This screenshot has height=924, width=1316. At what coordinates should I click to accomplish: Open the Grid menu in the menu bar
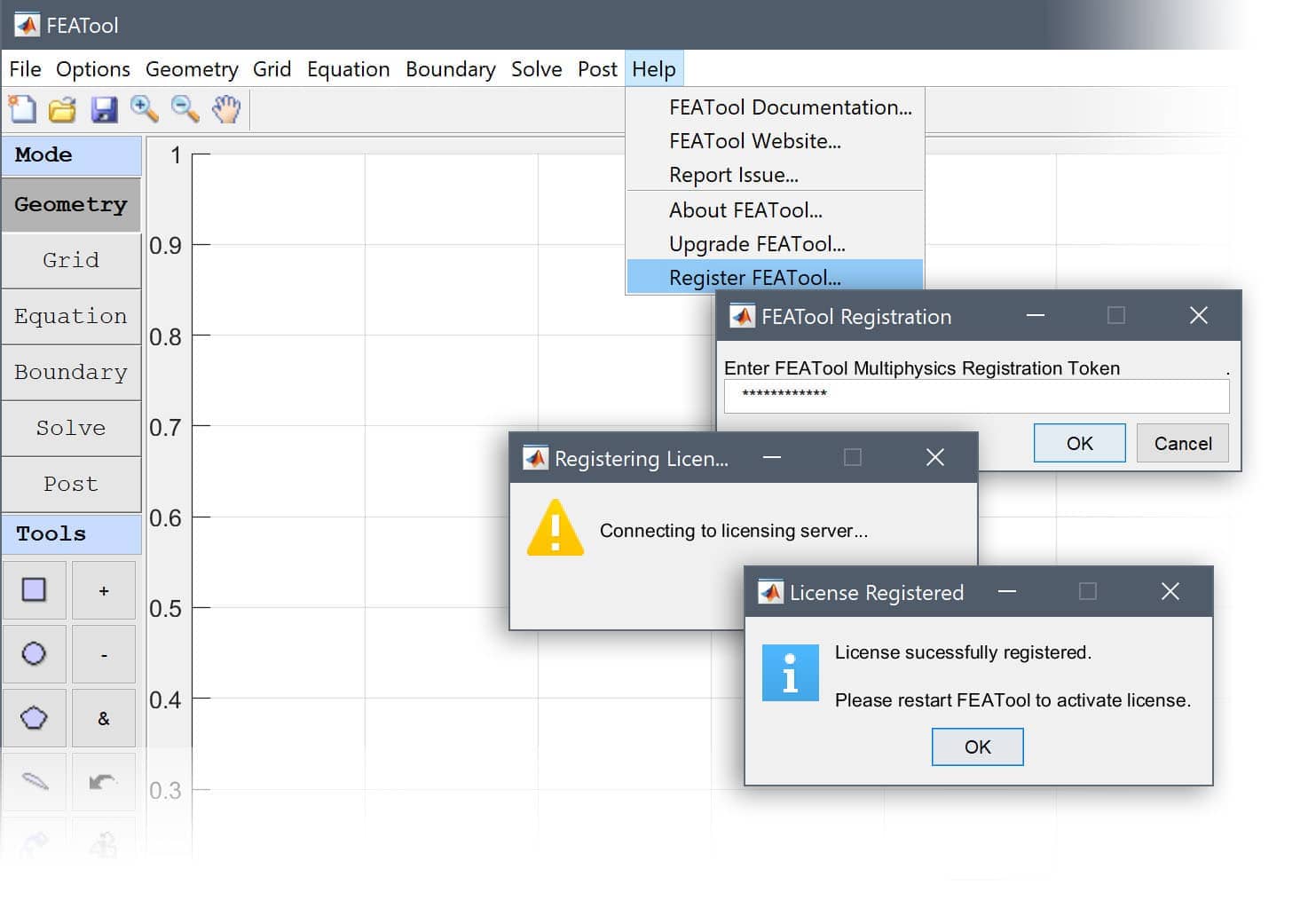(x=272, y=69)
